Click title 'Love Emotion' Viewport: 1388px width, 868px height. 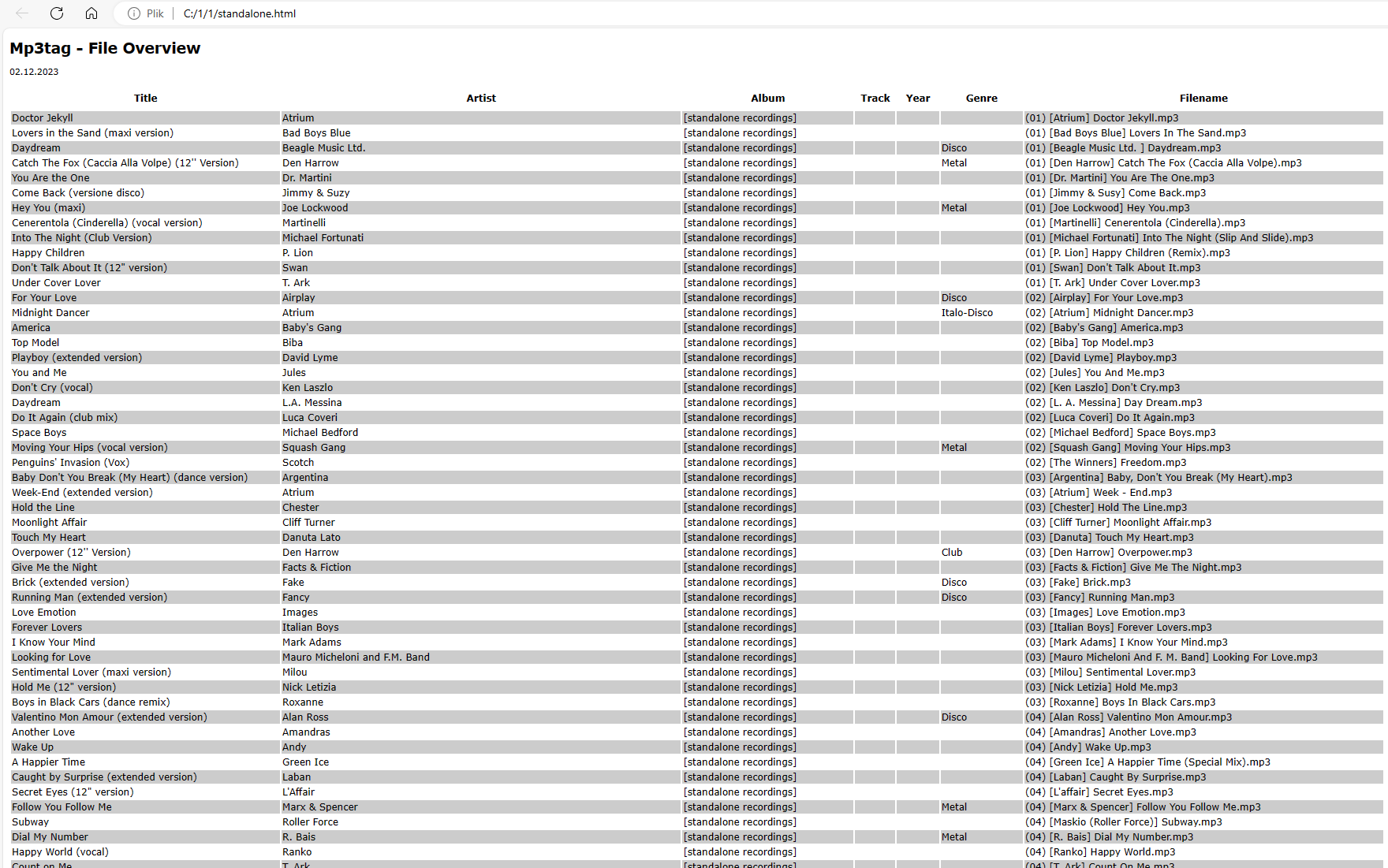pyautogui.click(x=44, y=613)
